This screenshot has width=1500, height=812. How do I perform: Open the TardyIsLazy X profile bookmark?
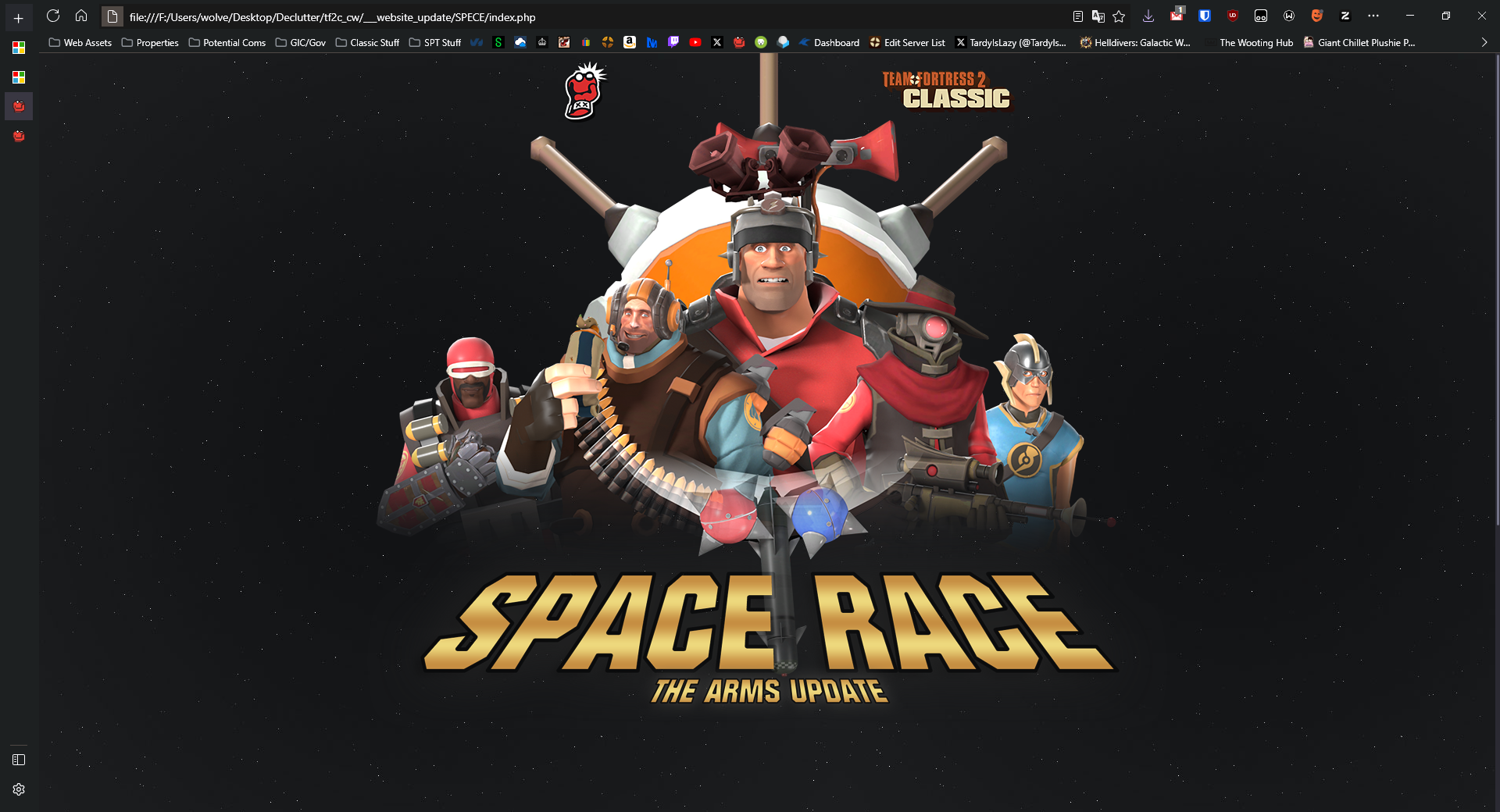tap(1011, 43)
